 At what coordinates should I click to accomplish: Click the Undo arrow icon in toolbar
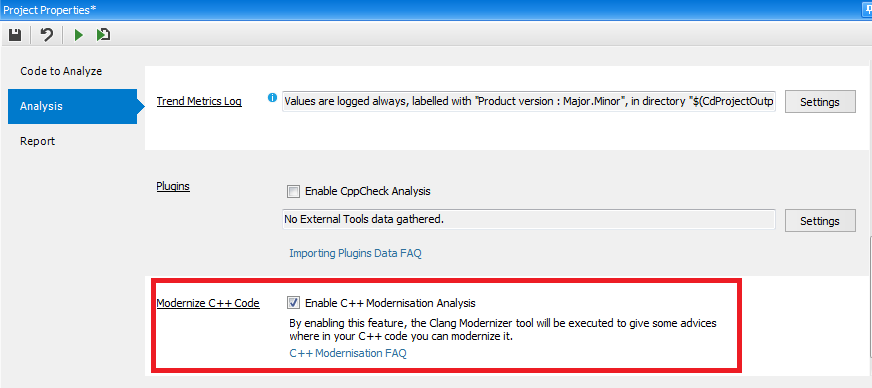(47, 34)
